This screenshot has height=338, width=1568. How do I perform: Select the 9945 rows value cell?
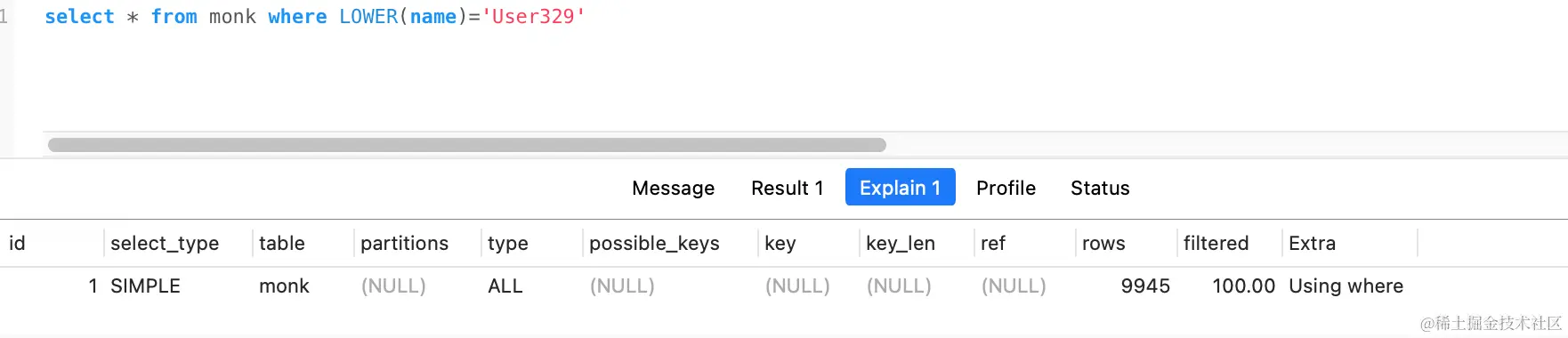[x=1144, y=286]
